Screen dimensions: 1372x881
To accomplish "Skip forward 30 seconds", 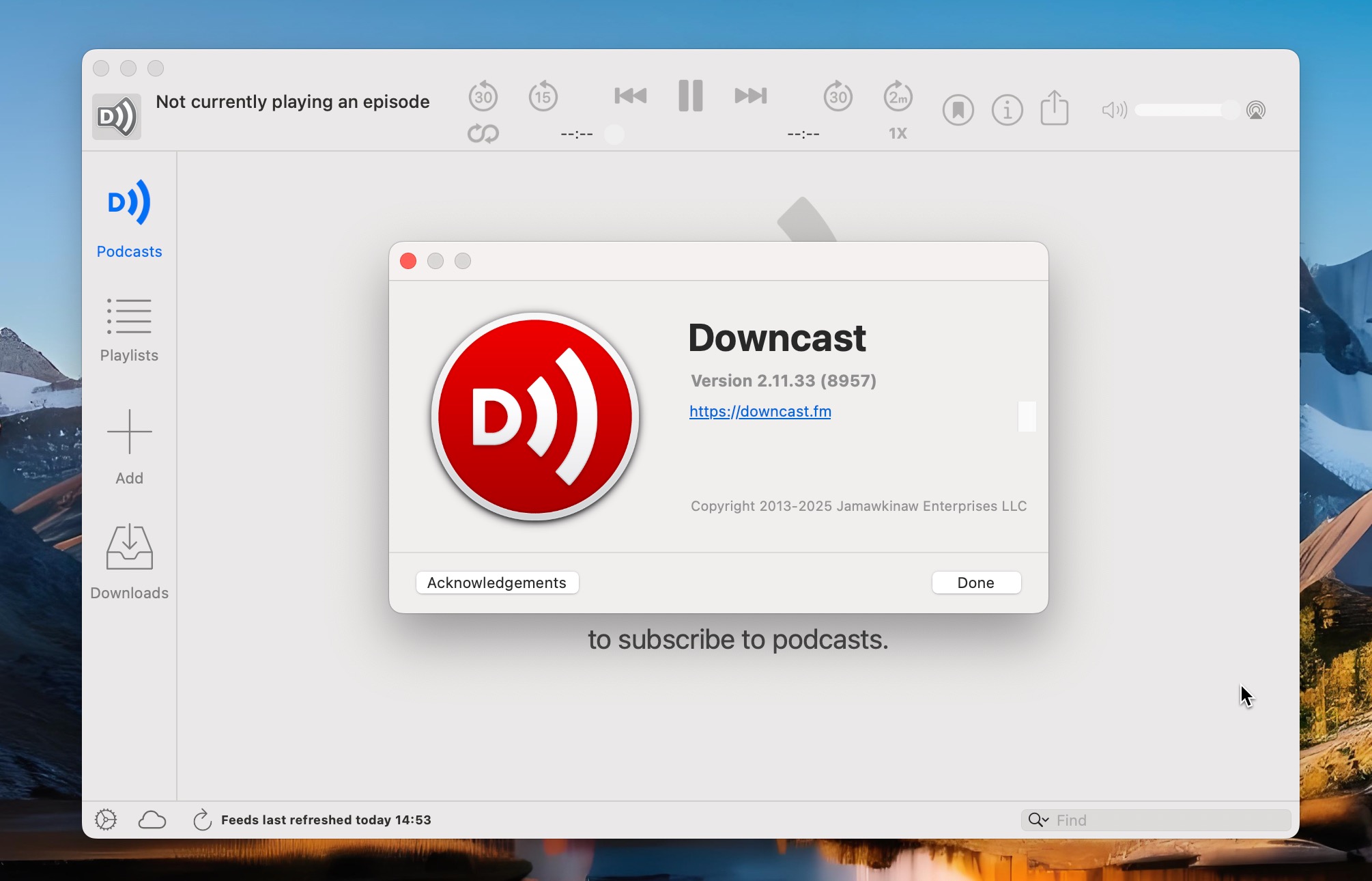I will point(838,96).
